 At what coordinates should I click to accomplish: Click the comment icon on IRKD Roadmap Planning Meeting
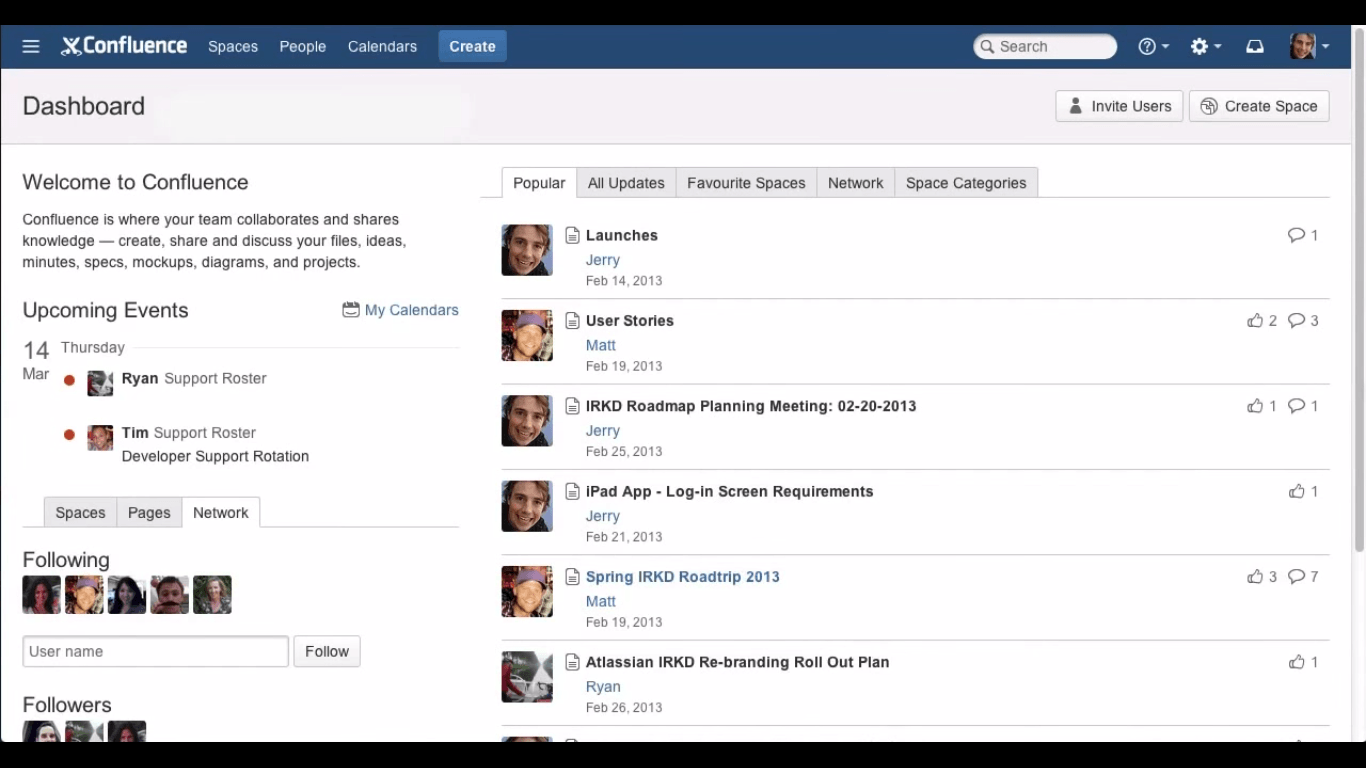[x=1297, y=406]
